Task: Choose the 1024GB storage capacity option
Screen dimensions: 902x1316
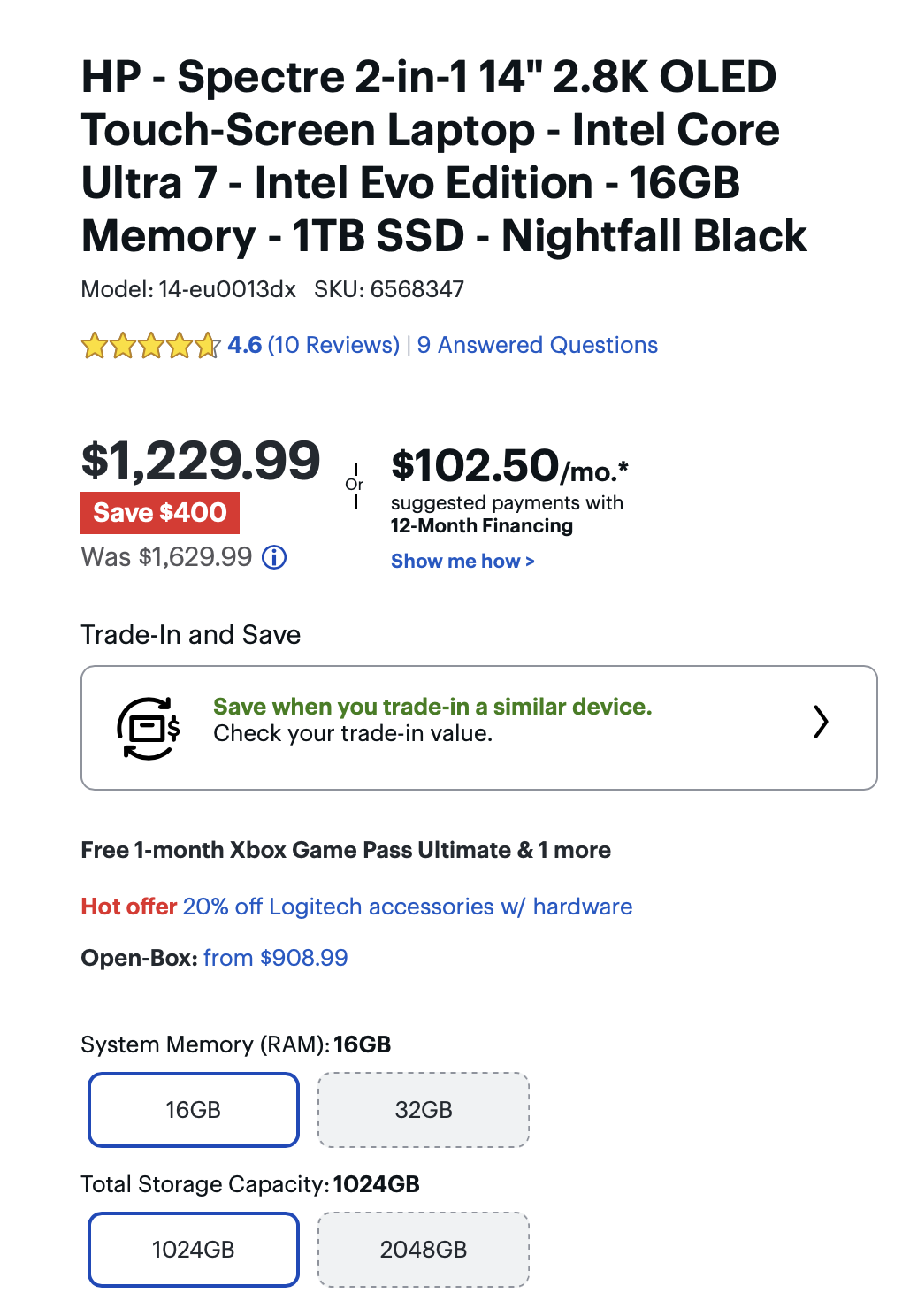Action: 194,1249
